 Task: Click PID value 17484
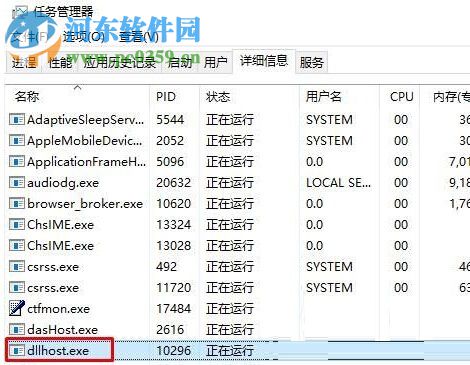click(x=174, y=309)
